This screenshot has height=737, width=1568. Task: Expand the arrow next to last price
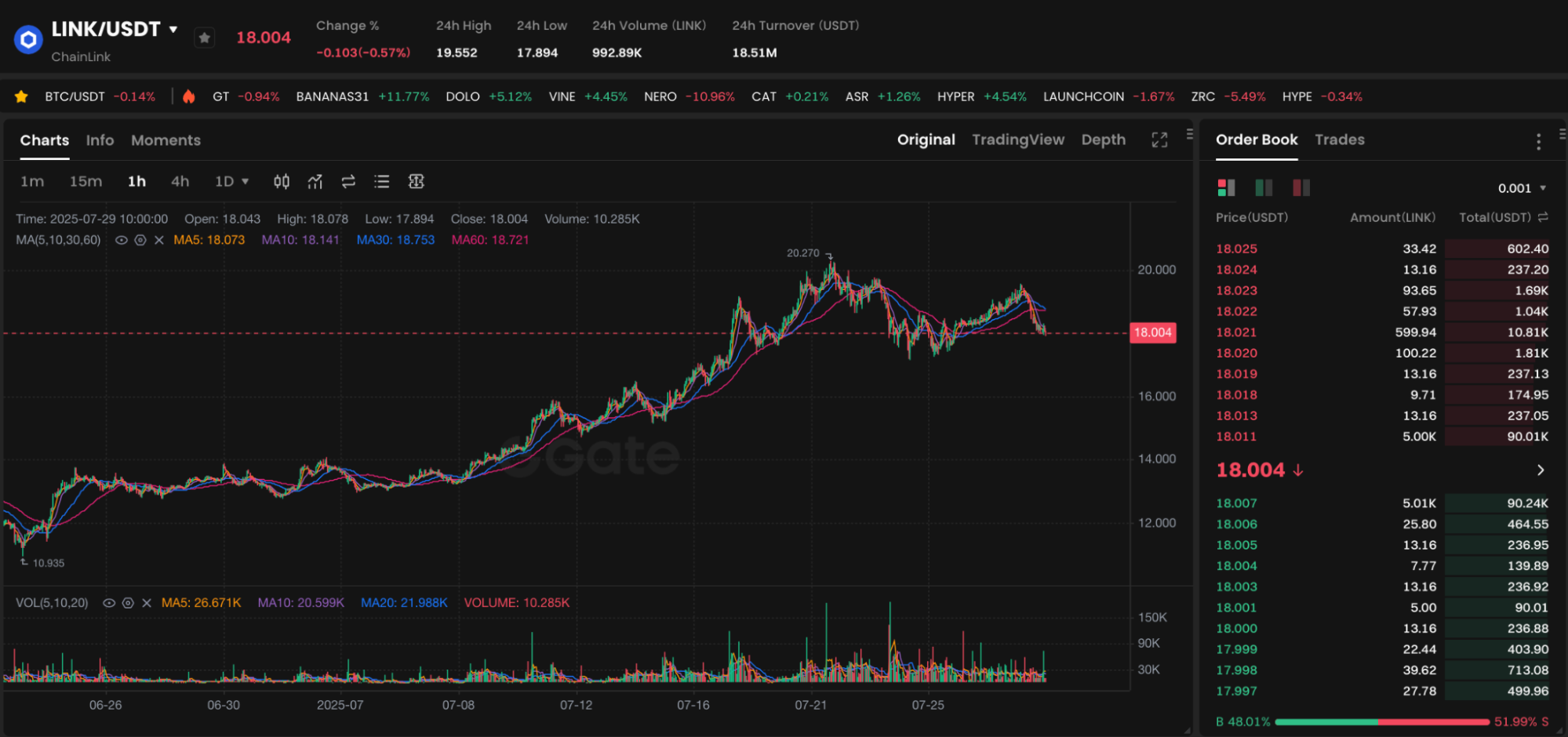tap(1541, 470)
